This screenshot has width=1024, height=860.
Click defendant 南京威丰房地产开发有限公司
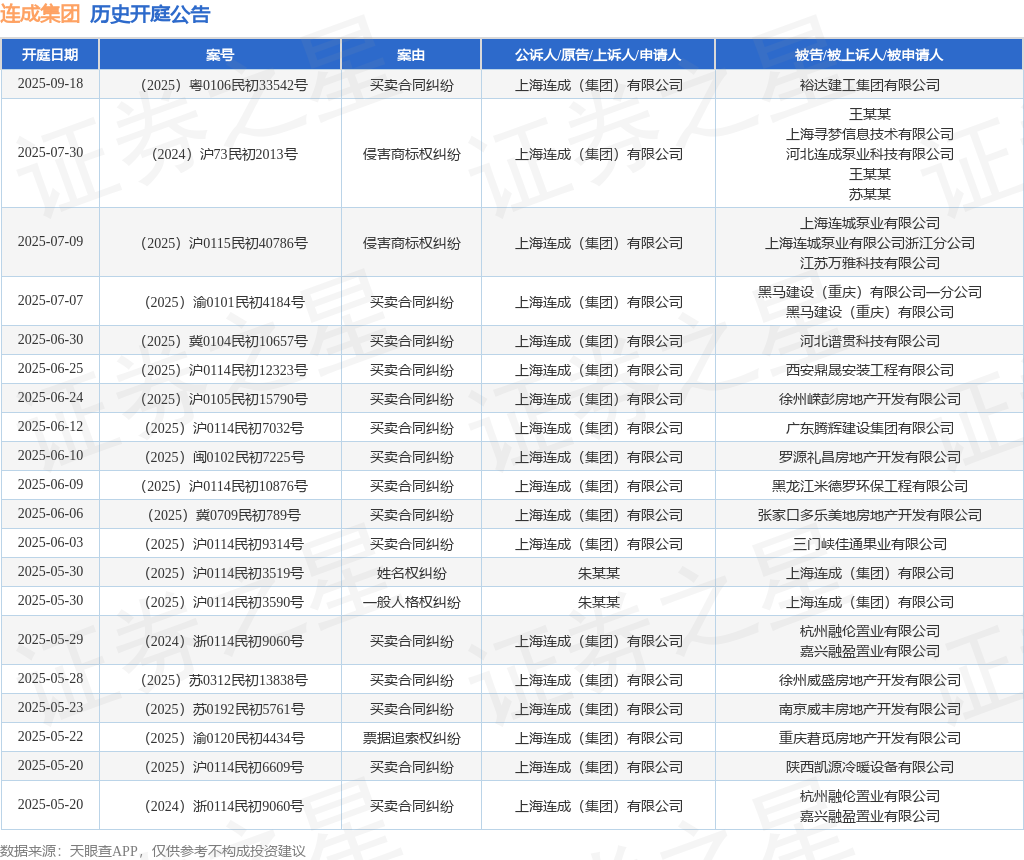(x=869, y=709)
